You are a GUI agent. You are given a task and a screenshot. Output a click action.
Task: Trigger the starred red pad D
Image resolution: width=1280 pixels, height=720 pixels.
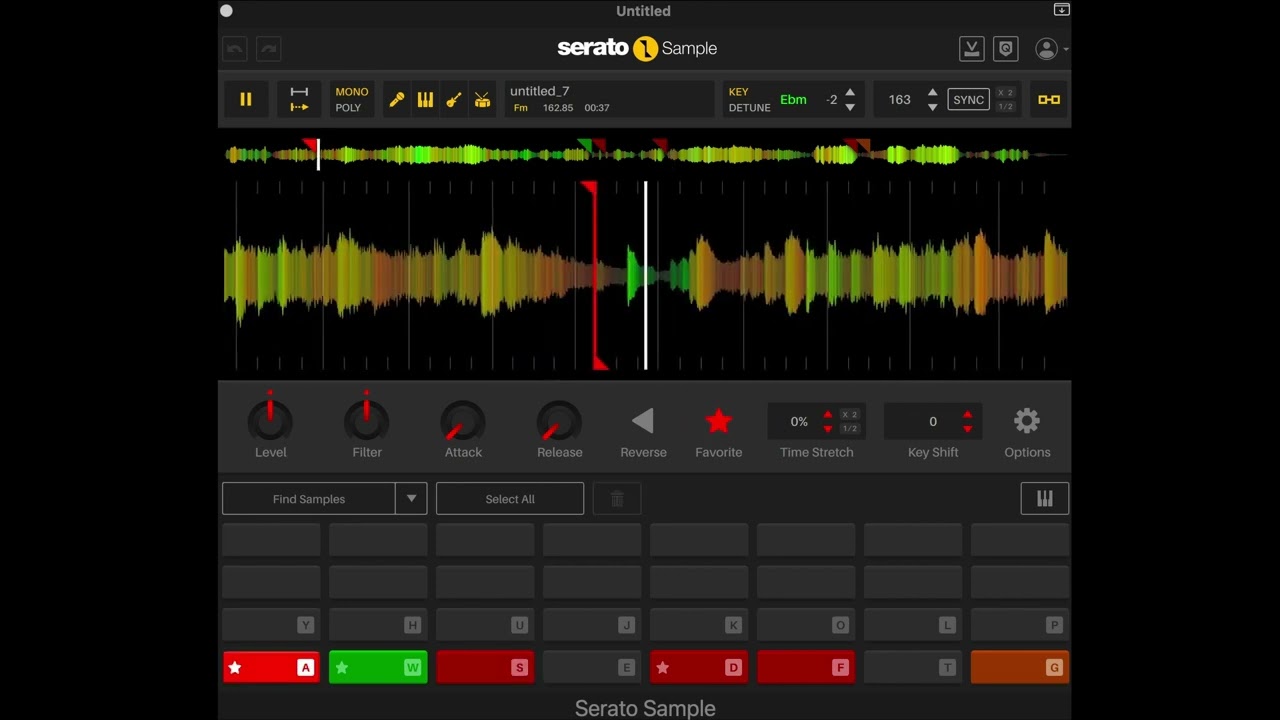(699, 667)
